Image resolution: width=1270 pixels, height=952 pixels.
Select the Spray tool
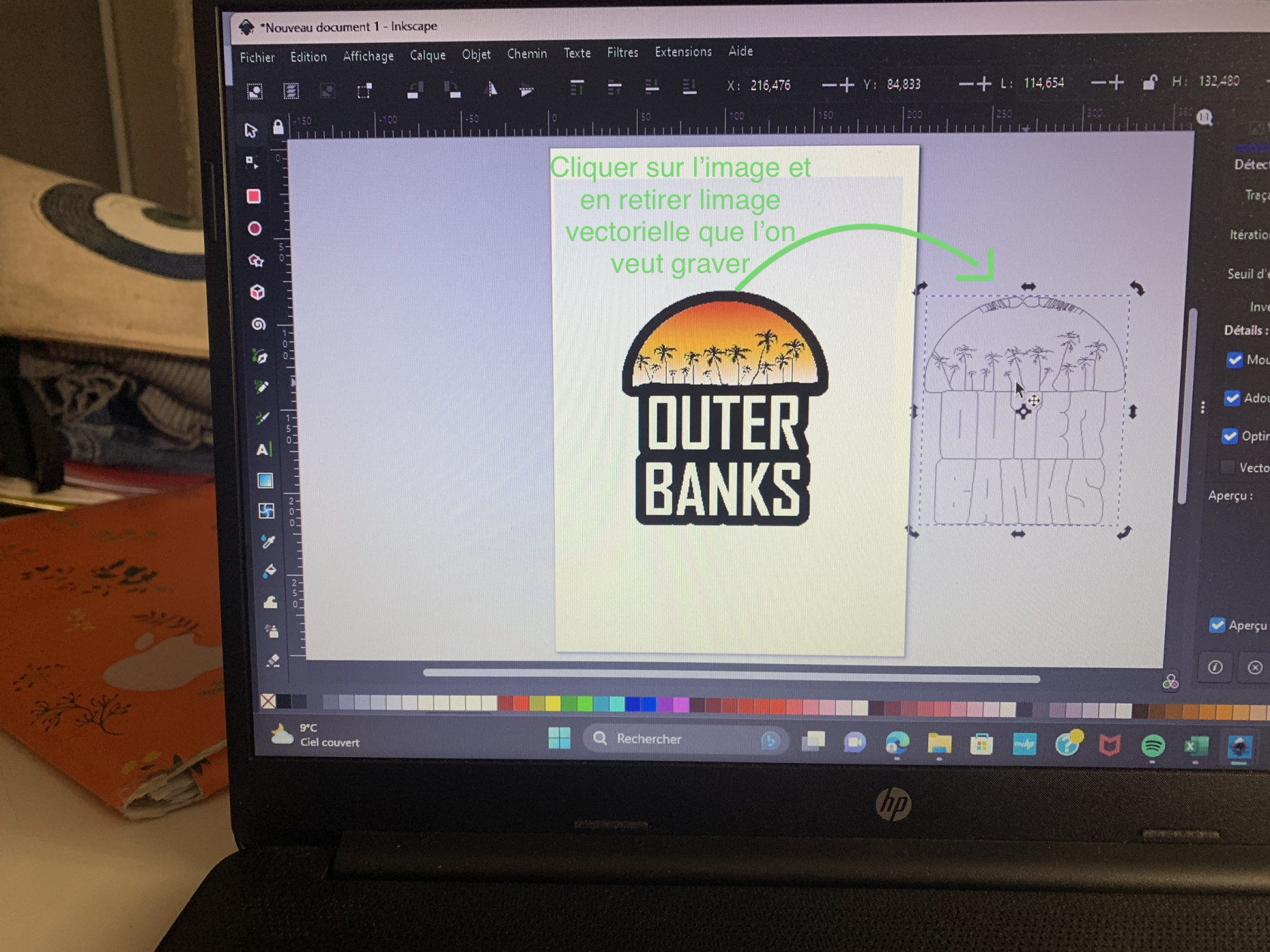(x=271, y=631)
